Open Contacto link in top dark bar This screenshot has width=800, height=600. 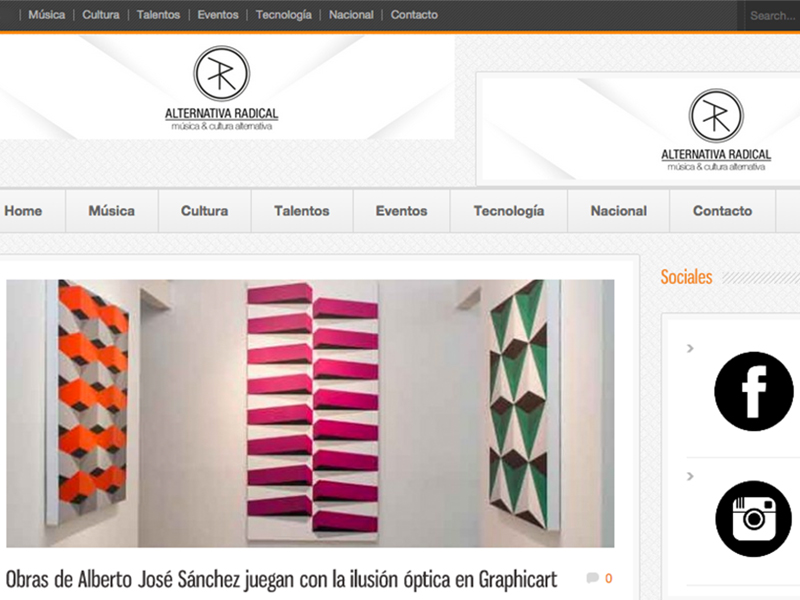pos(414,15)
